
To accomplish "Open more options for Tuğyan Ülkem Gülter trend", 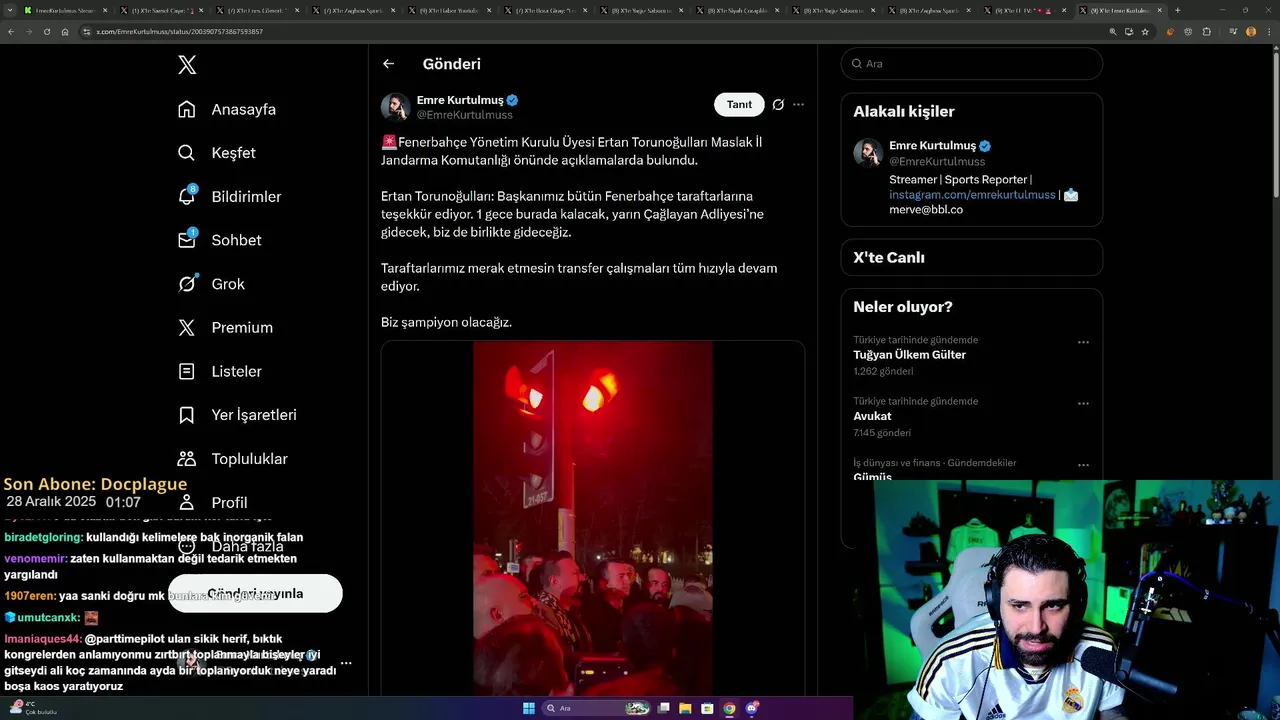I will (1083, 342).
